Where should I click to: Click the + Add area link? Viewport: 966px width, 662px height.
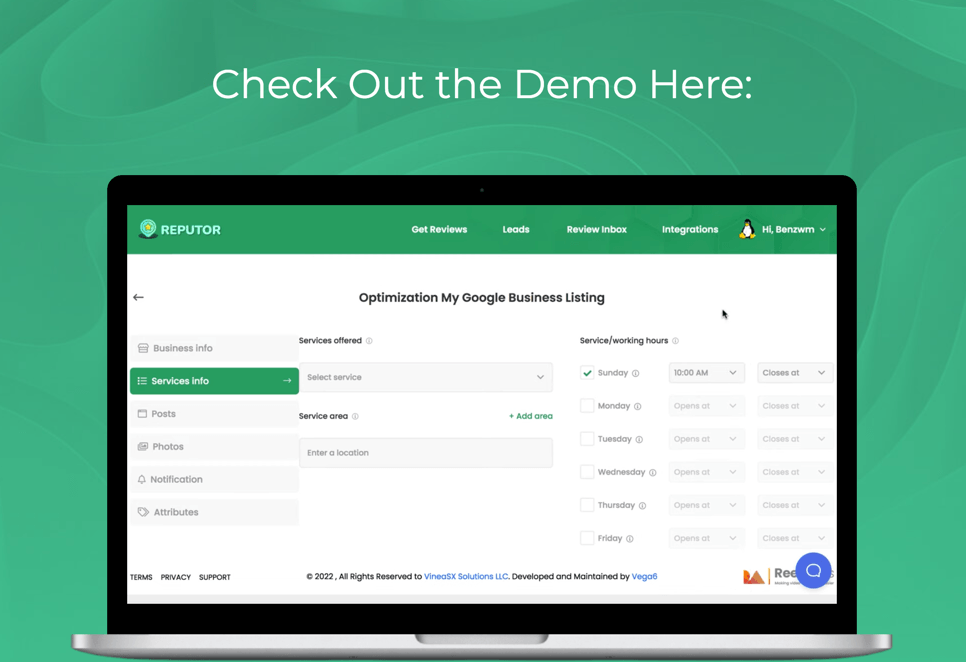[x=530, y=416]
